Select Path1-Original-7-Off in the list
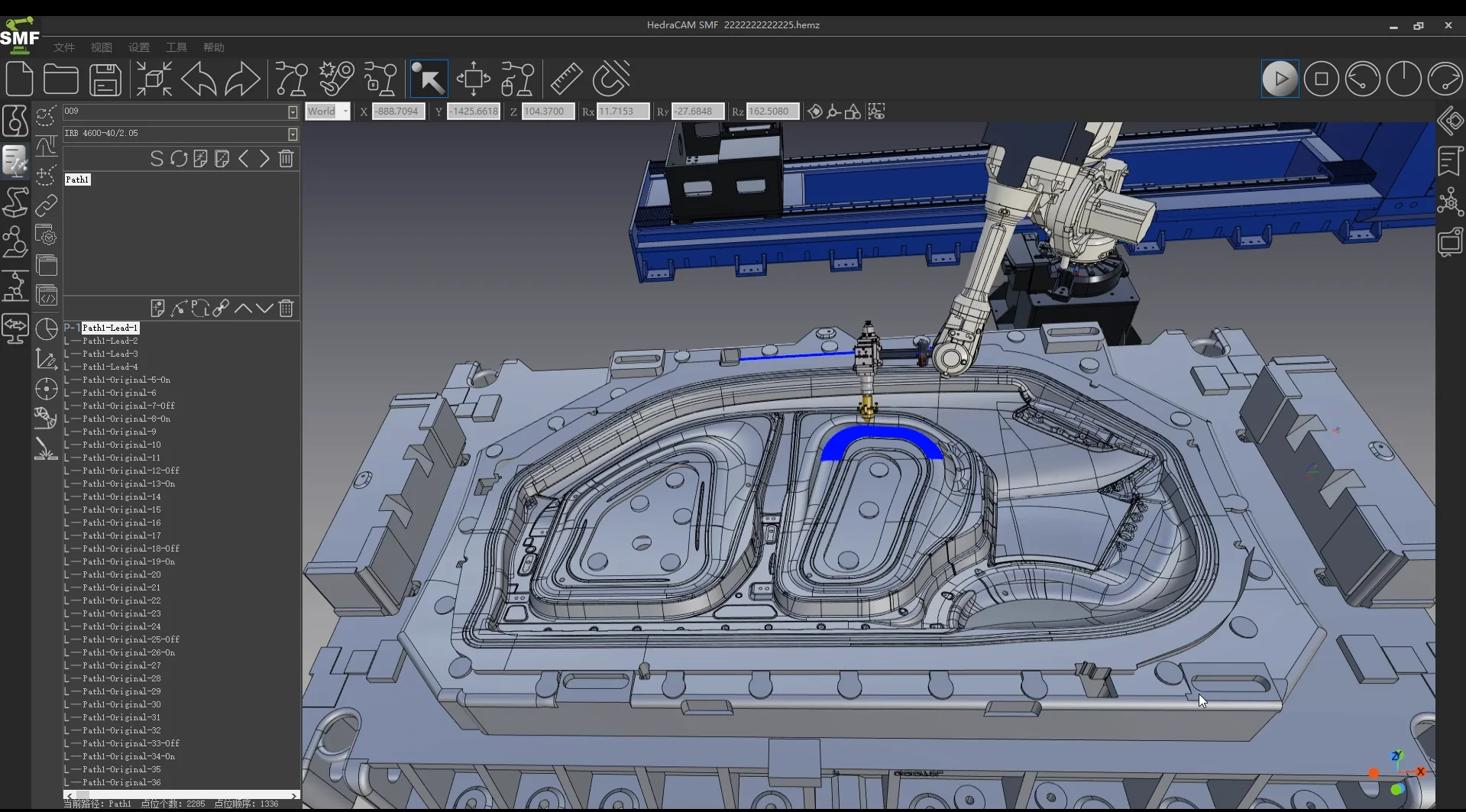Viewport: 1466px width, 812px height. (x=128, y=406)
